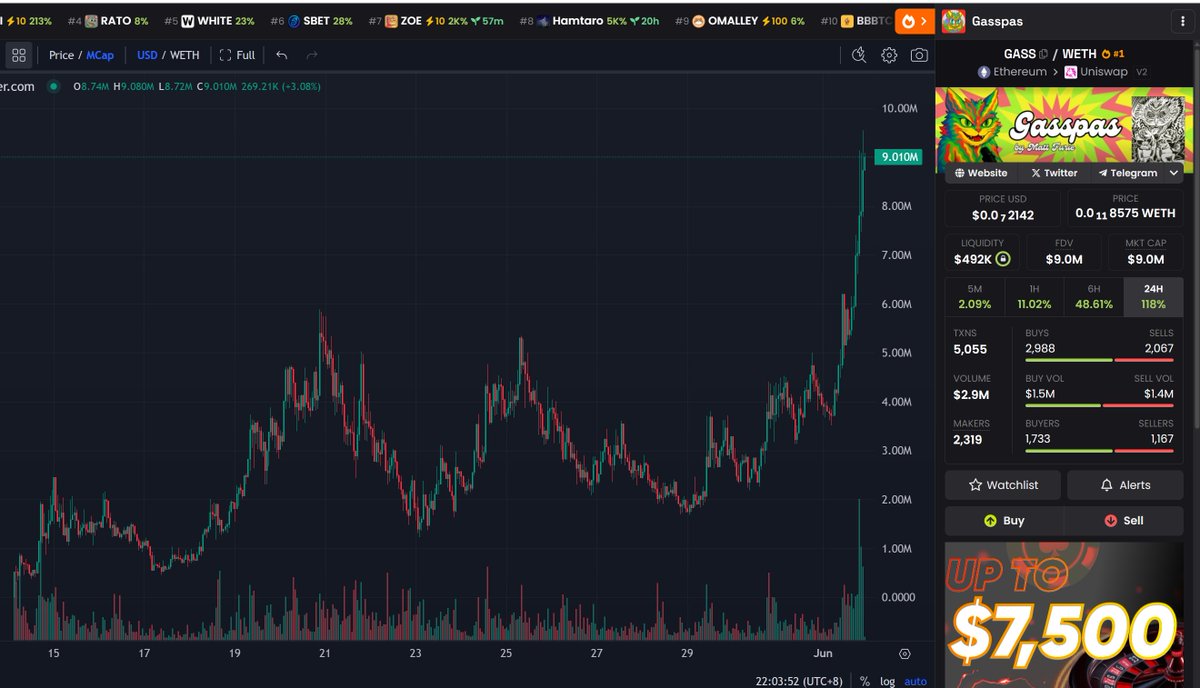Open trending token #4 RATO

pyautogui.click(x=108, y=20)
